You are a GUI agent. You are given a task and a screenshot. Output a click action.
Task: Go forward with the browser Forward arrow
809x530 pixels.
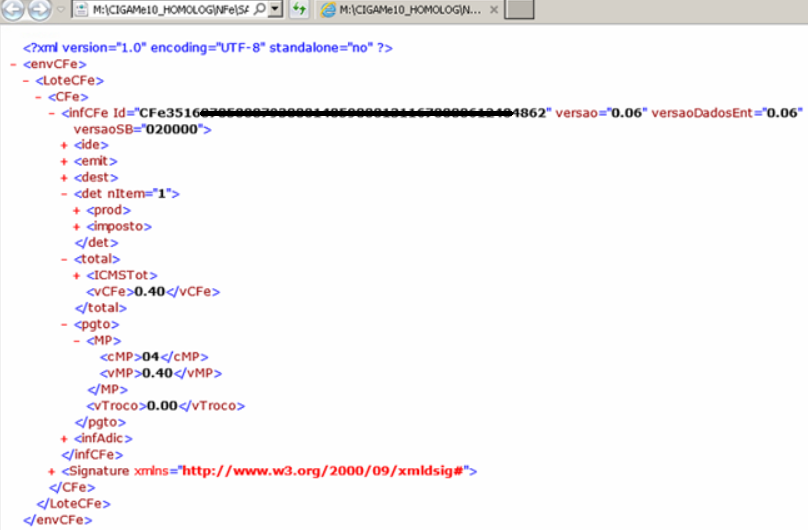[39, 9]
